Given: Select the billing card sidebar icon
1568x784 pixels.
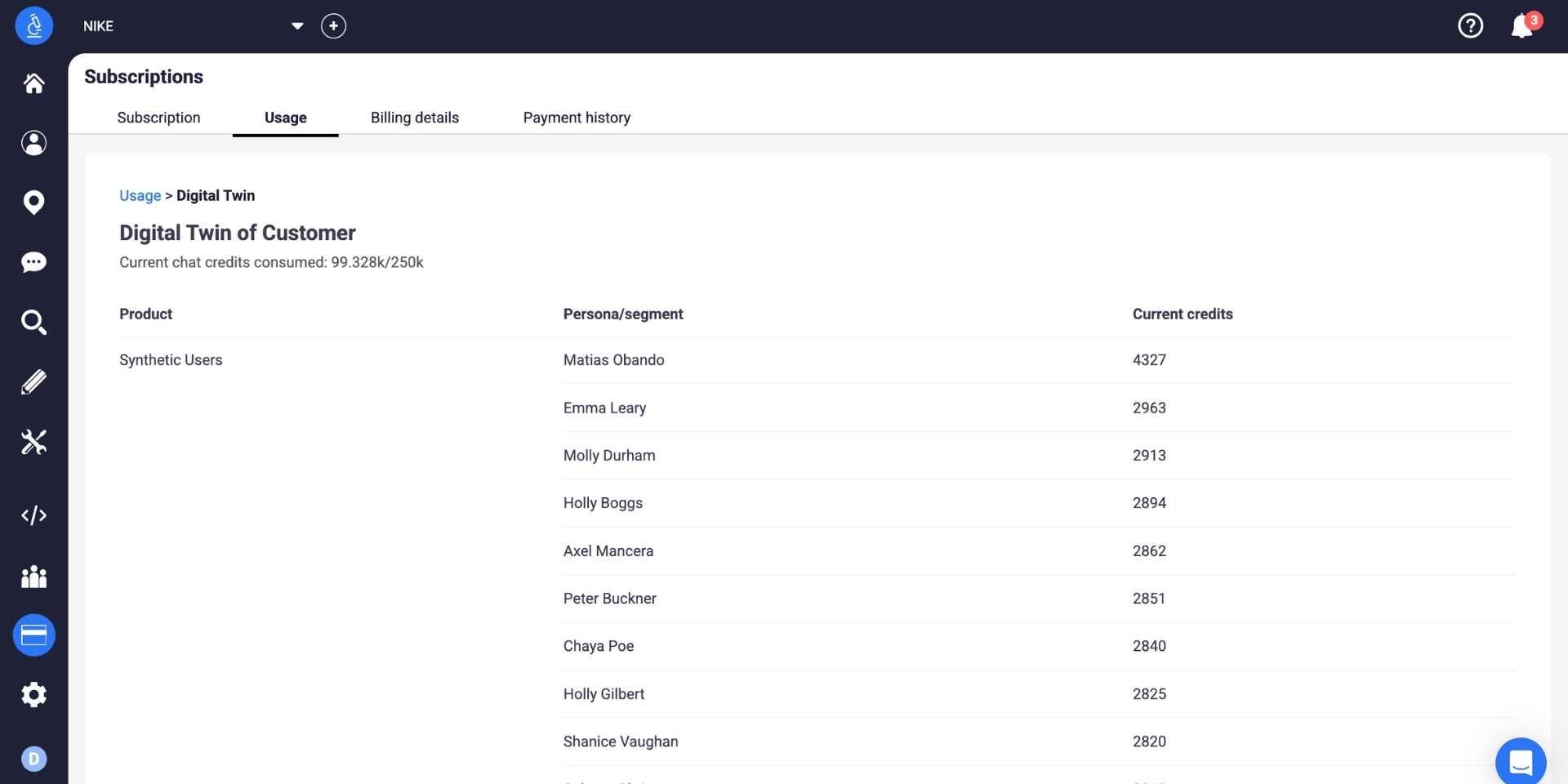Looking at the screenshot, I should [33, 635].
